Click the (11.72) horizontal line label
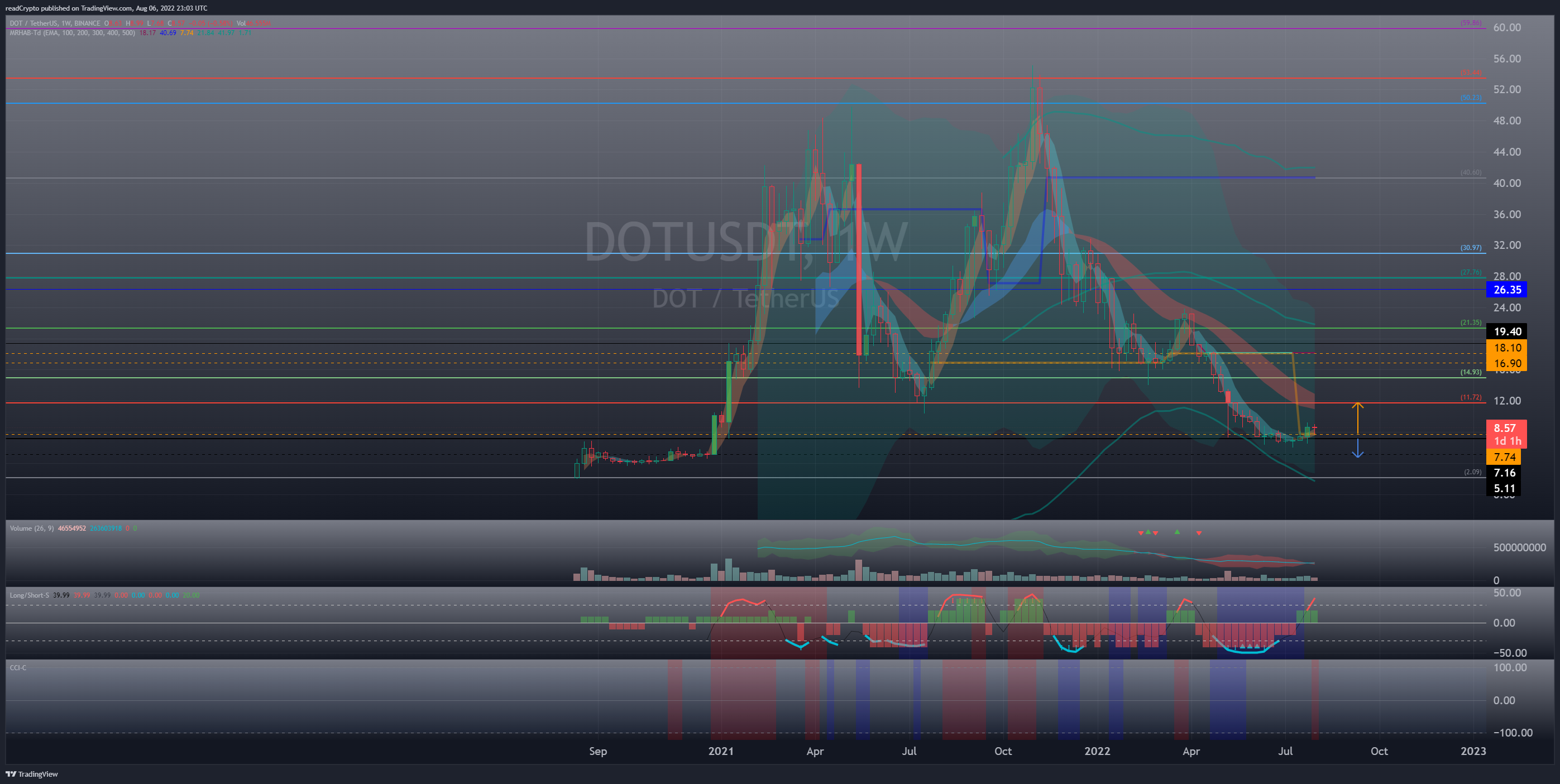Viewport: 1560px width, 784px height. [x=1470, y=397]
